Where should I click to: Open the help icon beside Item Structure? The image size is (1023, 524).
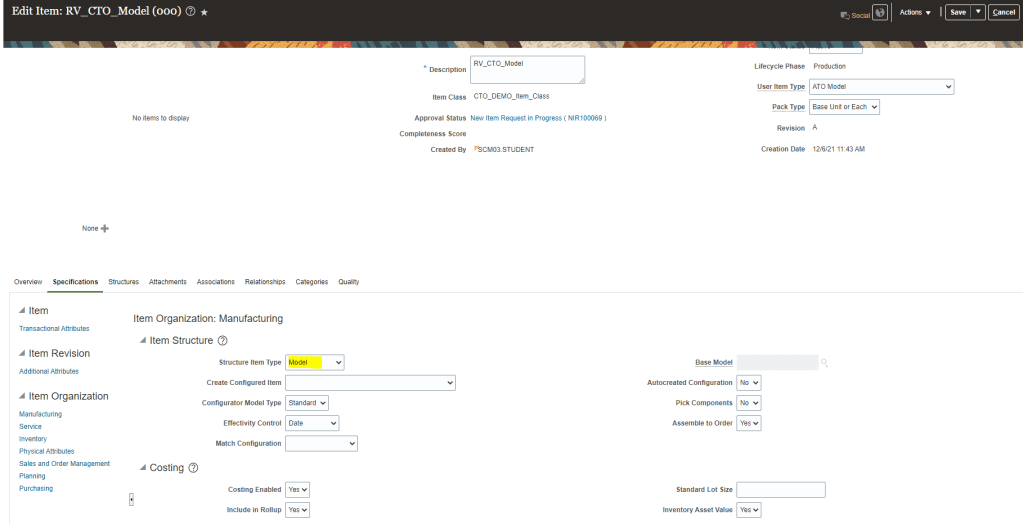(222, 341)
